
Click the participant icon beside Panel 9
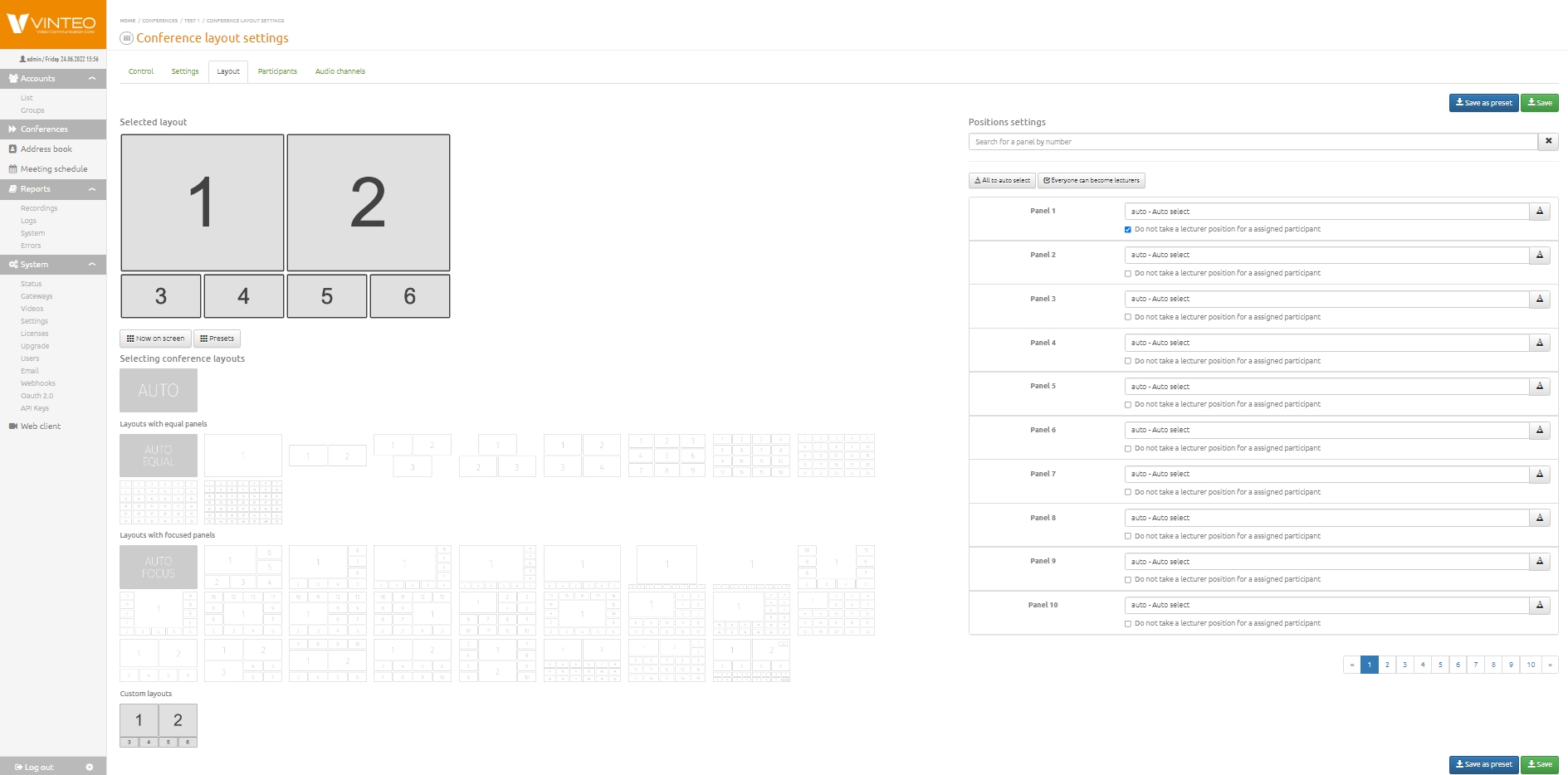click(1540, 562)
